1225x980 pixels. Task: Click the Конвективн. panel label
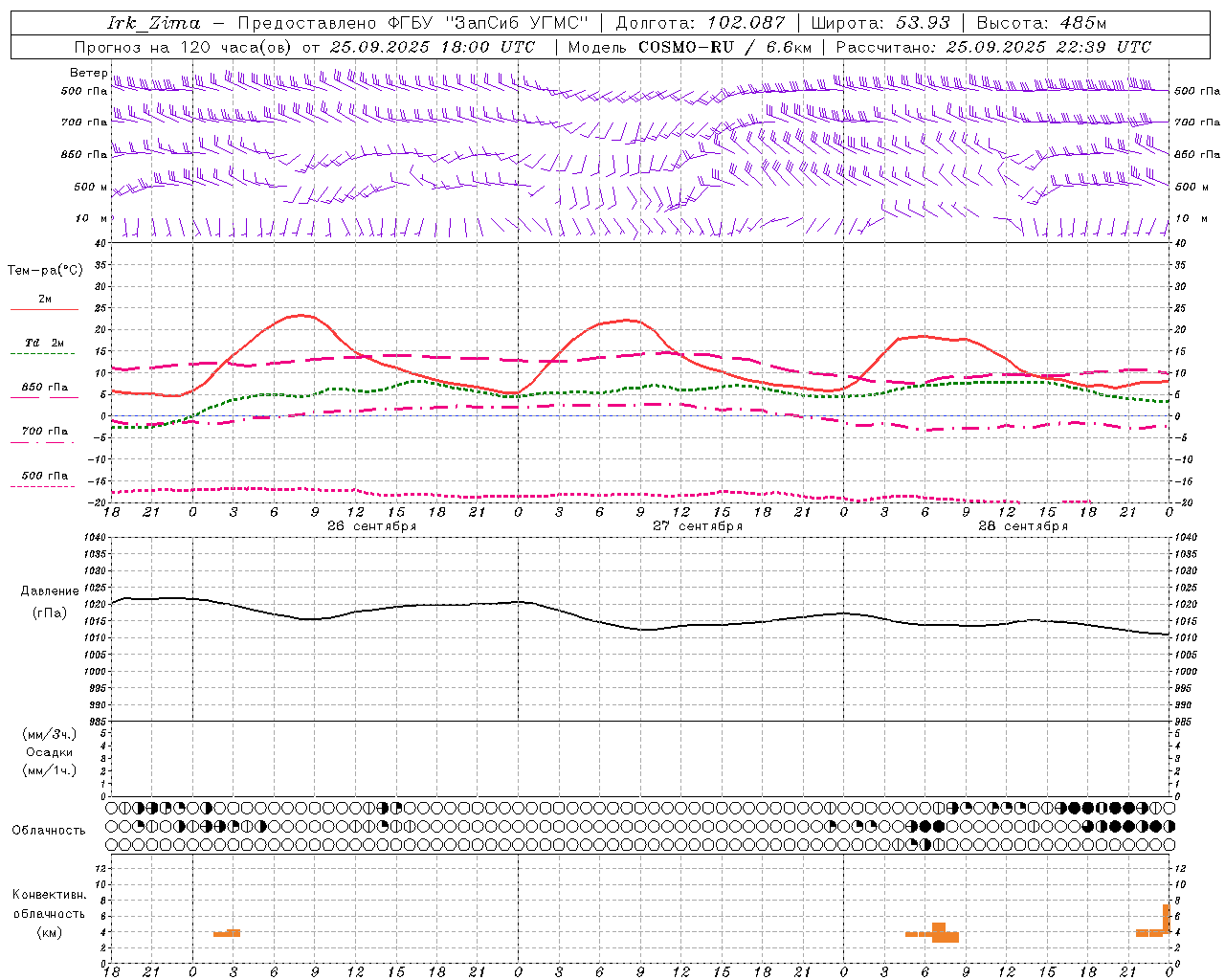[50, 895]
